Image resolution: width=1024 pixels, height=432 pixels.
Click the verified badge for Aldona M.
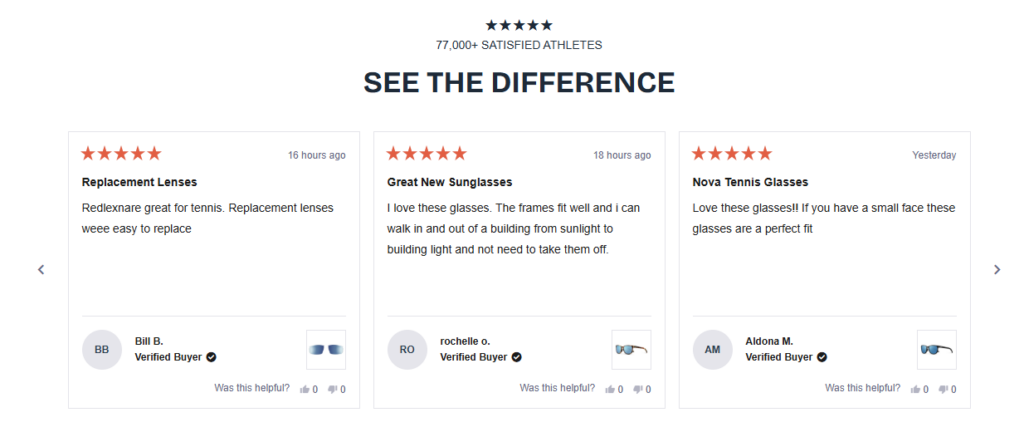point(822,357)
